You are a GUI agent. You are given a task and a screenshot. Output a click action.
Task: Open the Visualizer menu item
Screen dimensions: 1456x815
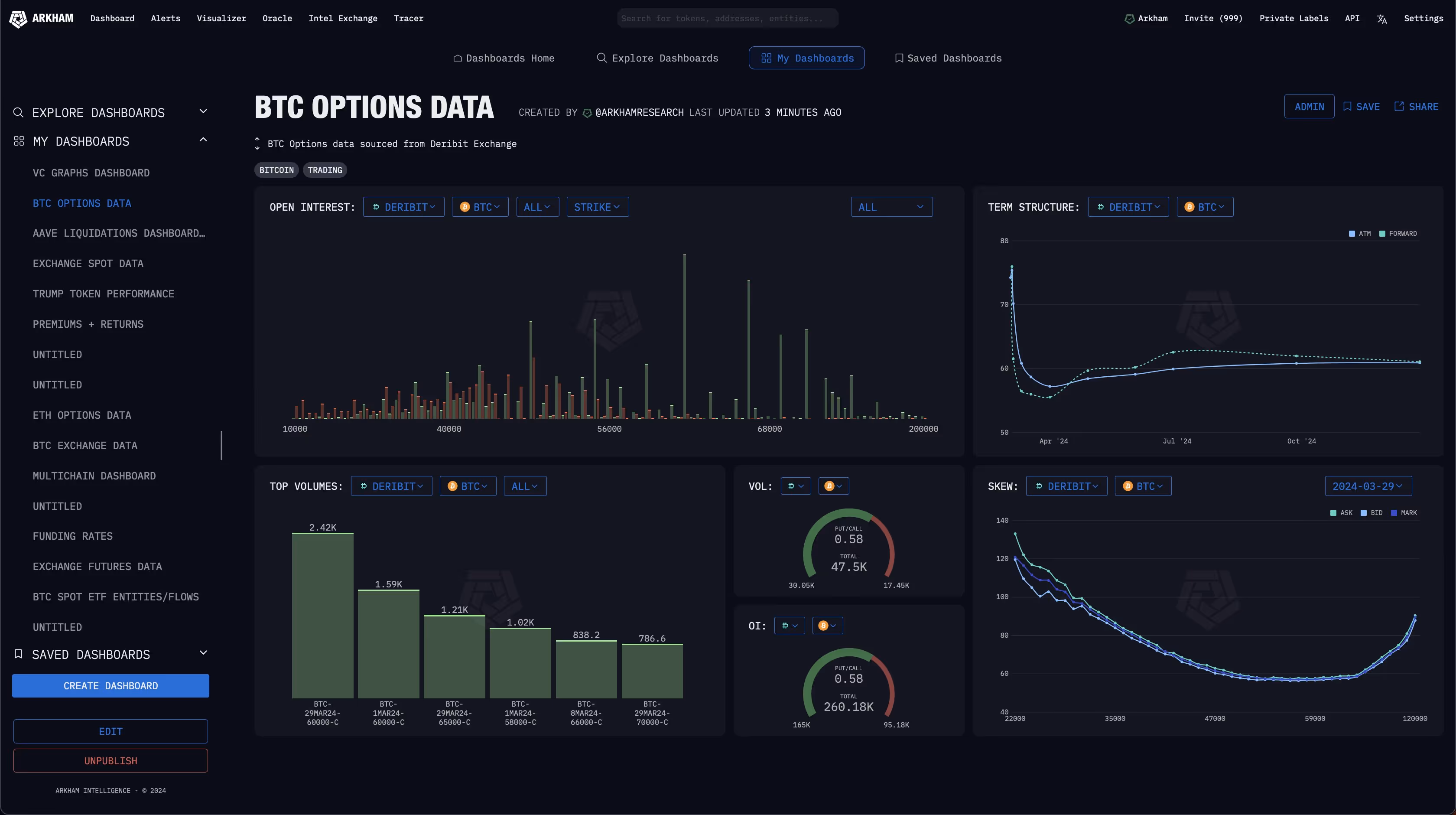pyautogui.click(x=221, y=19)
